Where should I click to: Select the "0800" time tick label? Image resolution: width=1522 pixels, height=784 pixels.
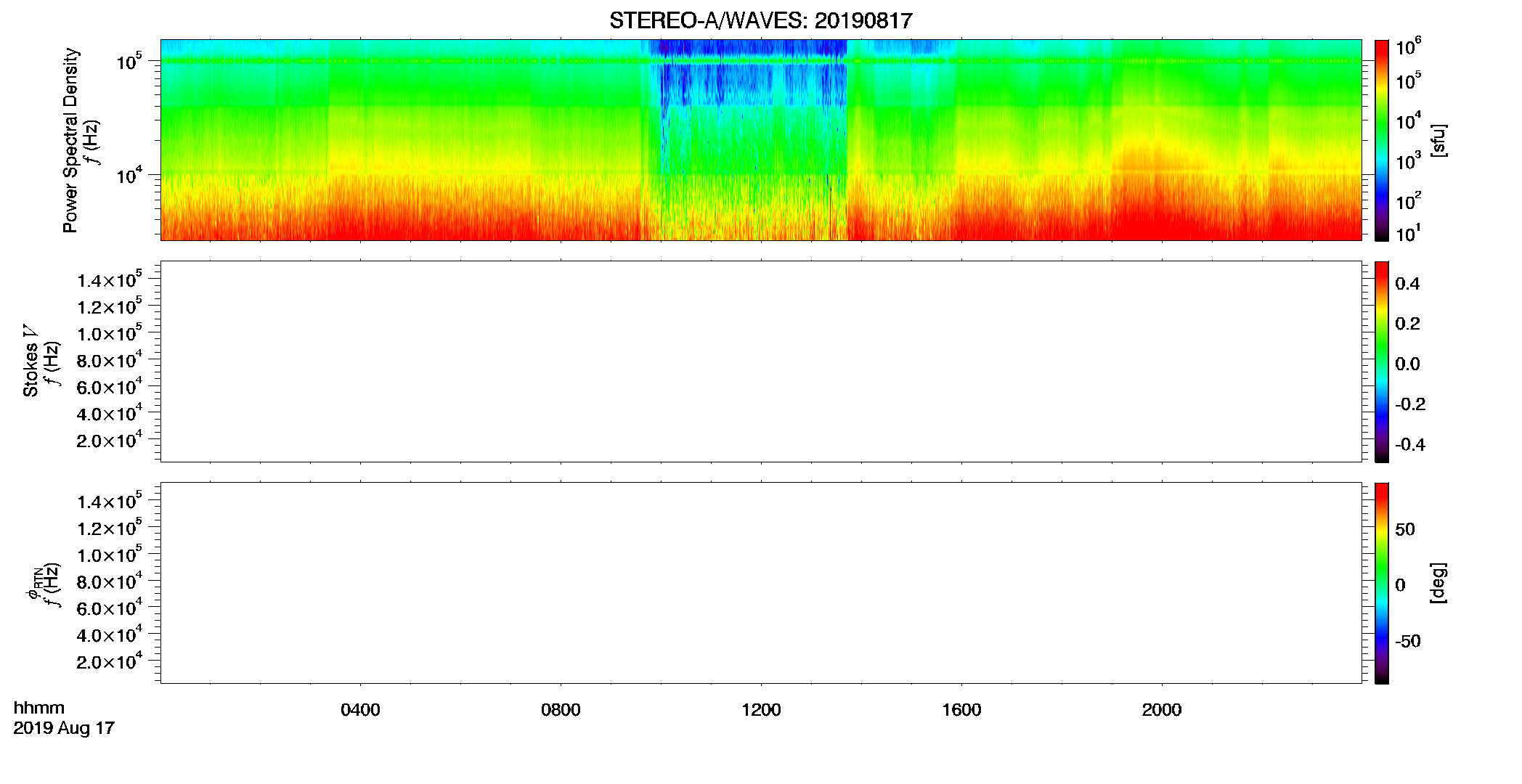[x=561, y=710]
